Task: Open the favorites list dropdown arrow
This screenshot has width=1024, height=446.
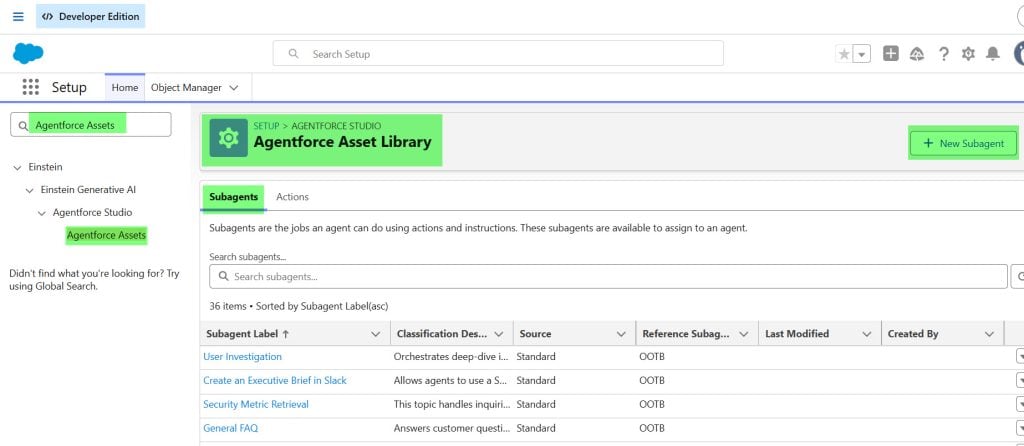Action: coord(862,54)
